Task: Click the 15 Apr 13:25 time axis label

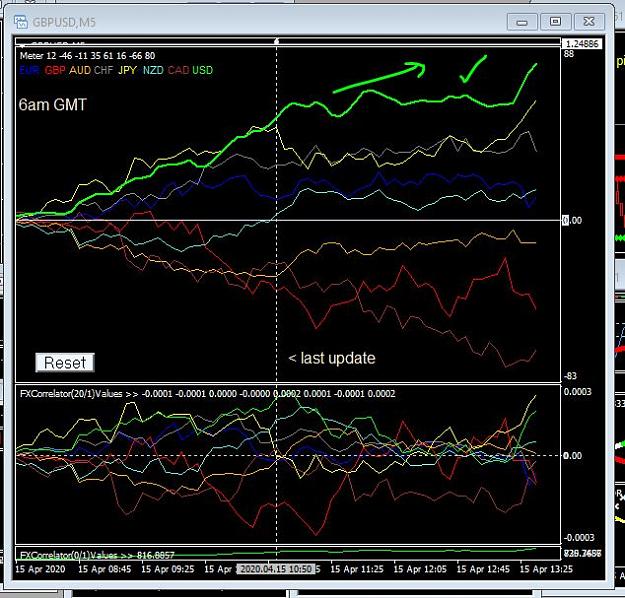Action: [546, 569]
